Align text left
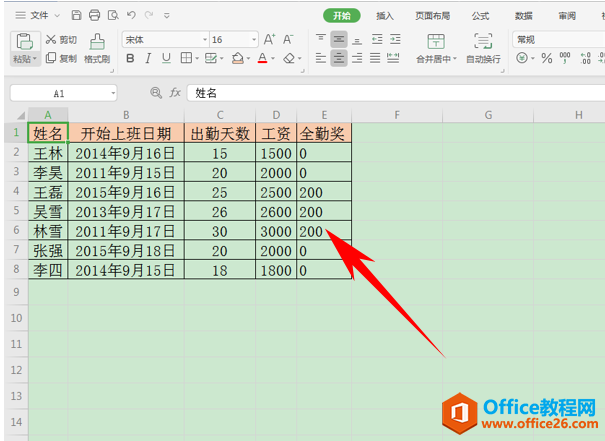 coord(320,58)
